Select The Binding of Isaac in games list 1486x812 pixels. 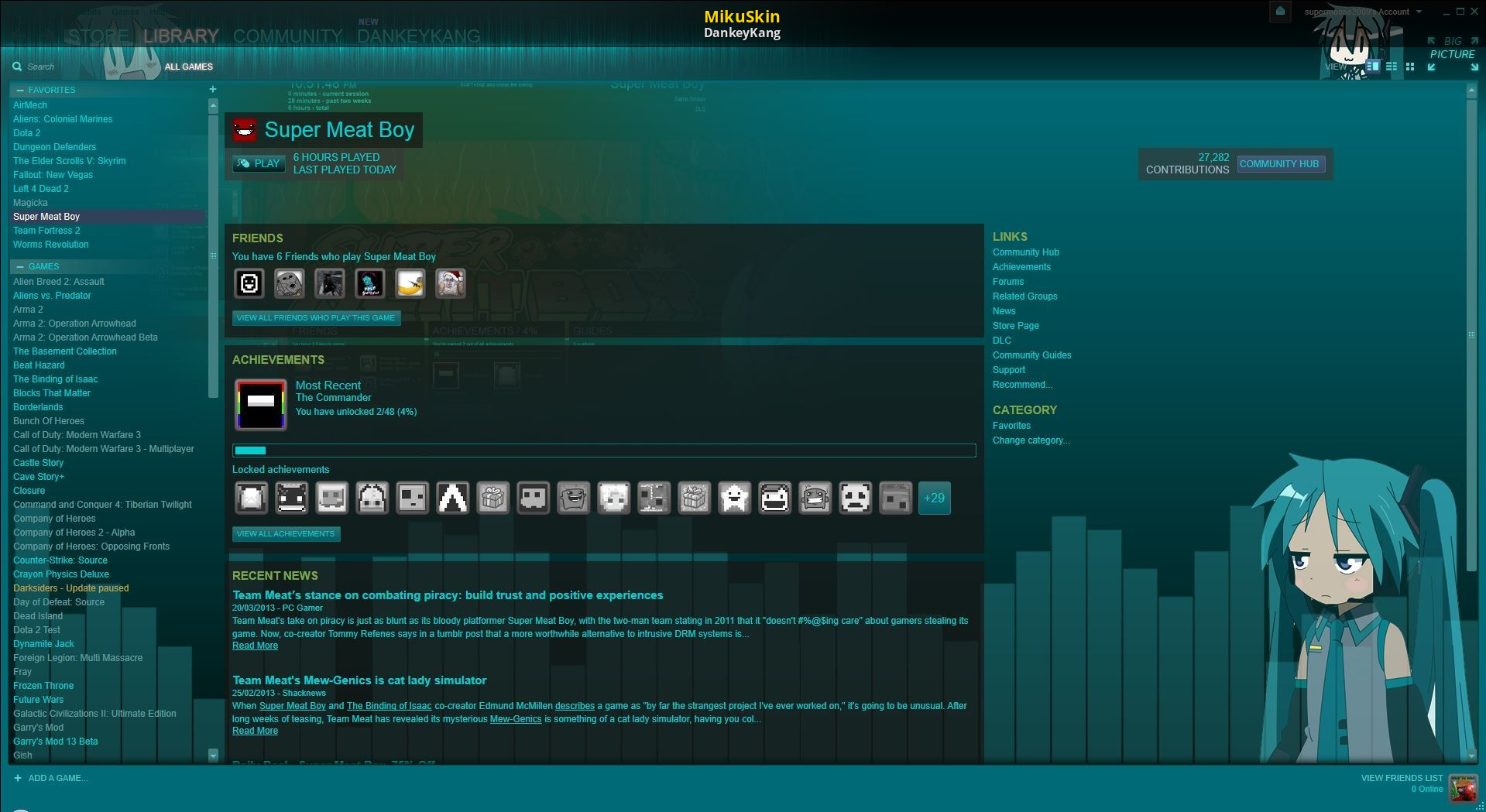point(55,379)
